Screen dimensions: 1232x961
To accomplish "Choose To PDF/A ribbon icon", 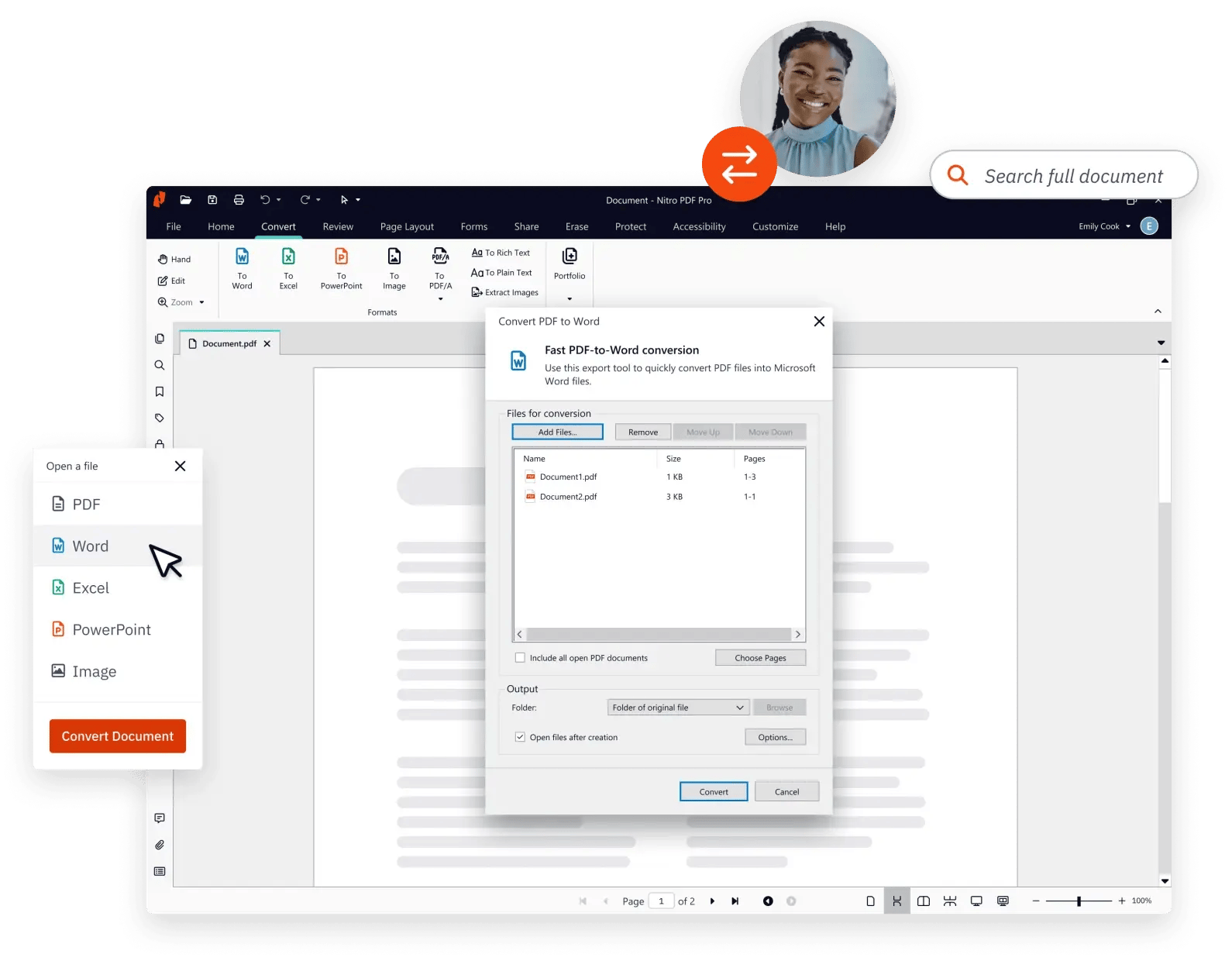I will tap(440, 269).
